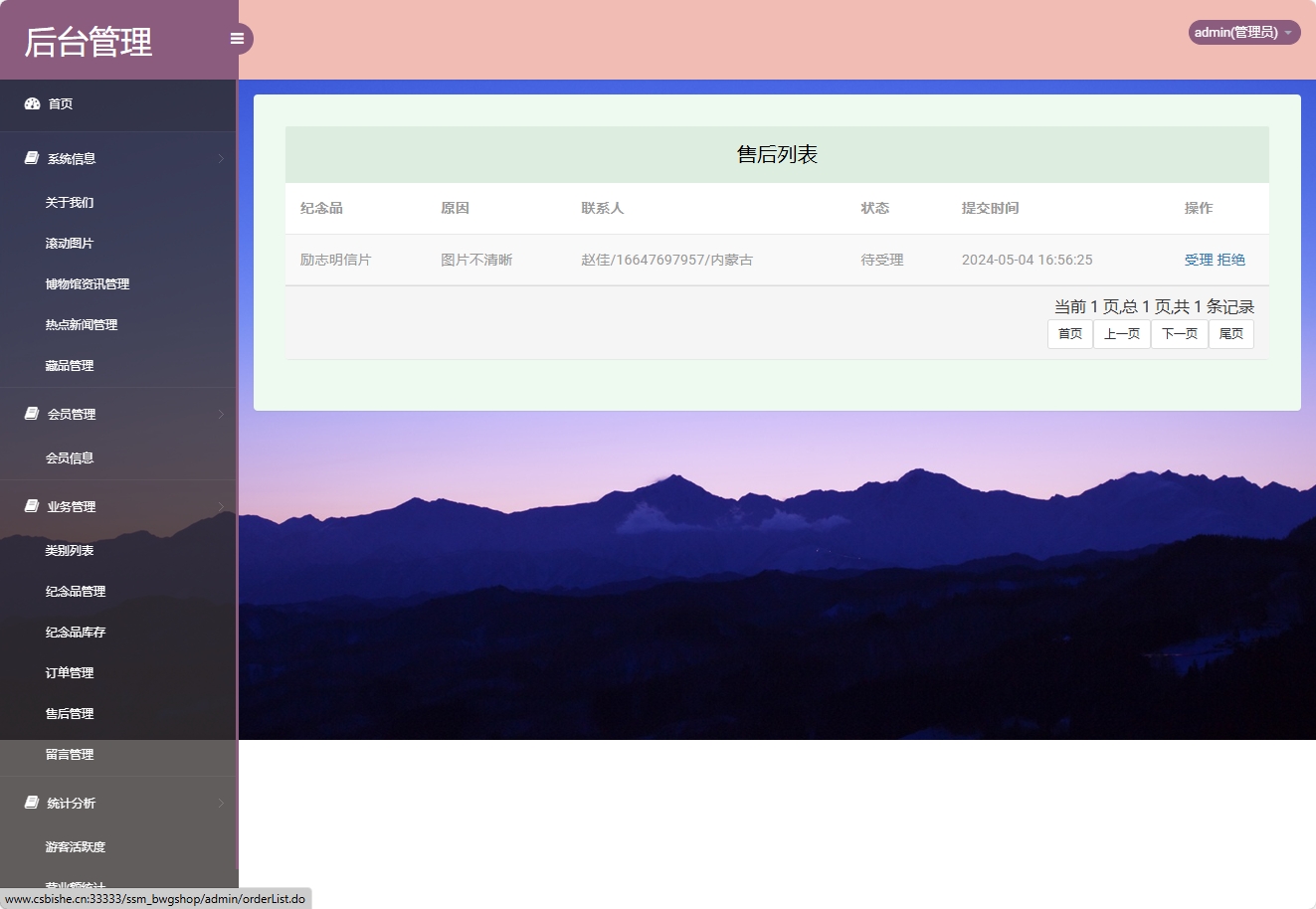The image size is (1316, 909).
Task: Open 订单管理 menu item
Action: point(70,672)
